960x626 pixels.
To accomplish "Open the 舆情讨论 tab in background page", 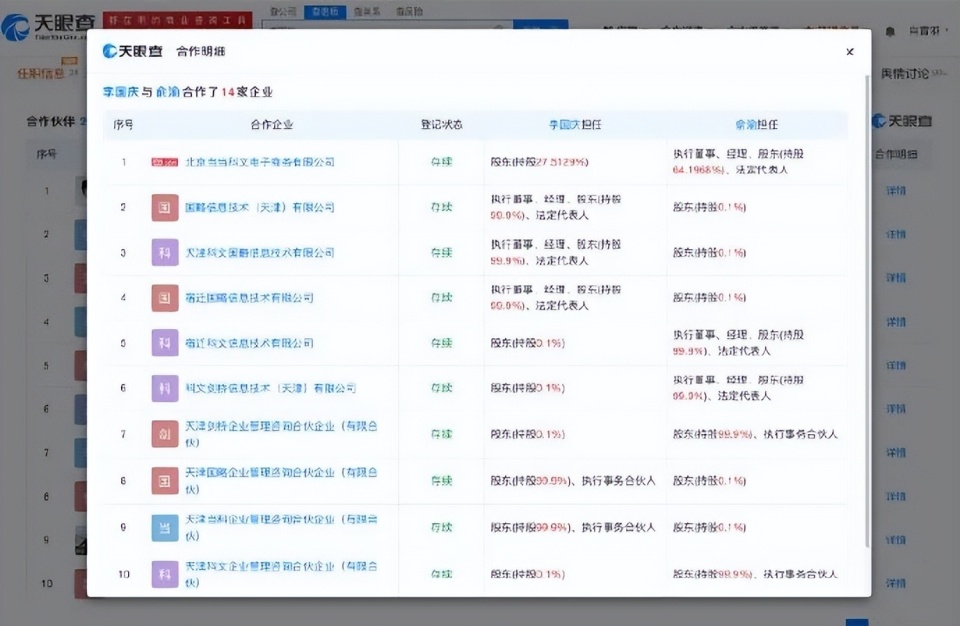I will click(905, 74).
